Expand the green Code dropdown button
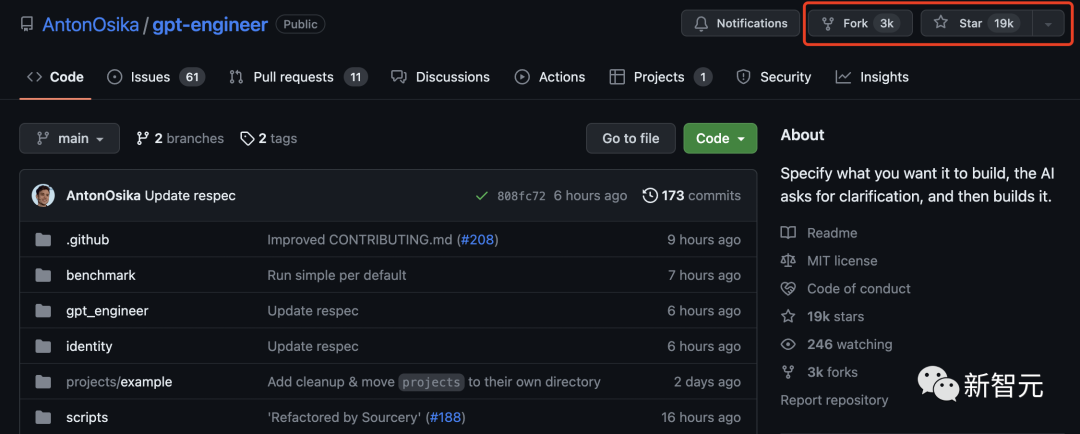This screenshot has width=1080, height=434. [x=720, y=138]
